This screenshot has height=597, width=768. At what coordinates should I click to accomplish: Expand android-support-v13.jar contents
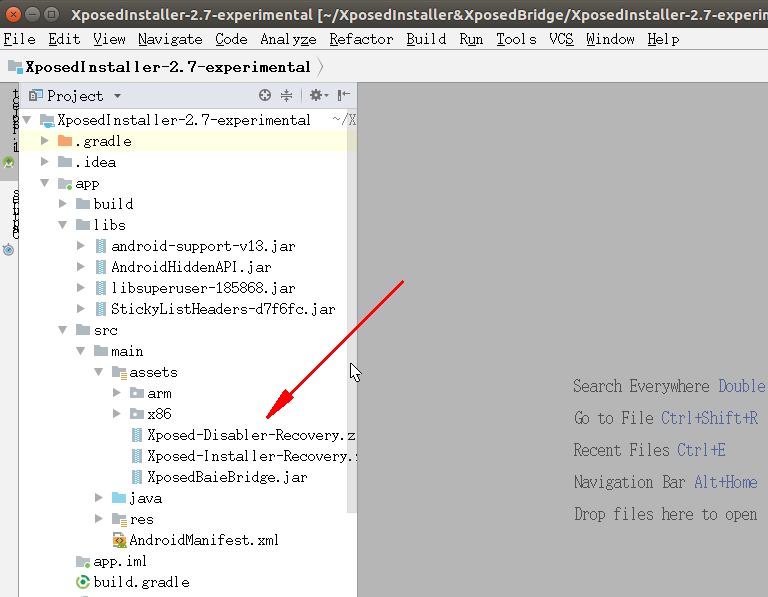[x=81, y=246]
